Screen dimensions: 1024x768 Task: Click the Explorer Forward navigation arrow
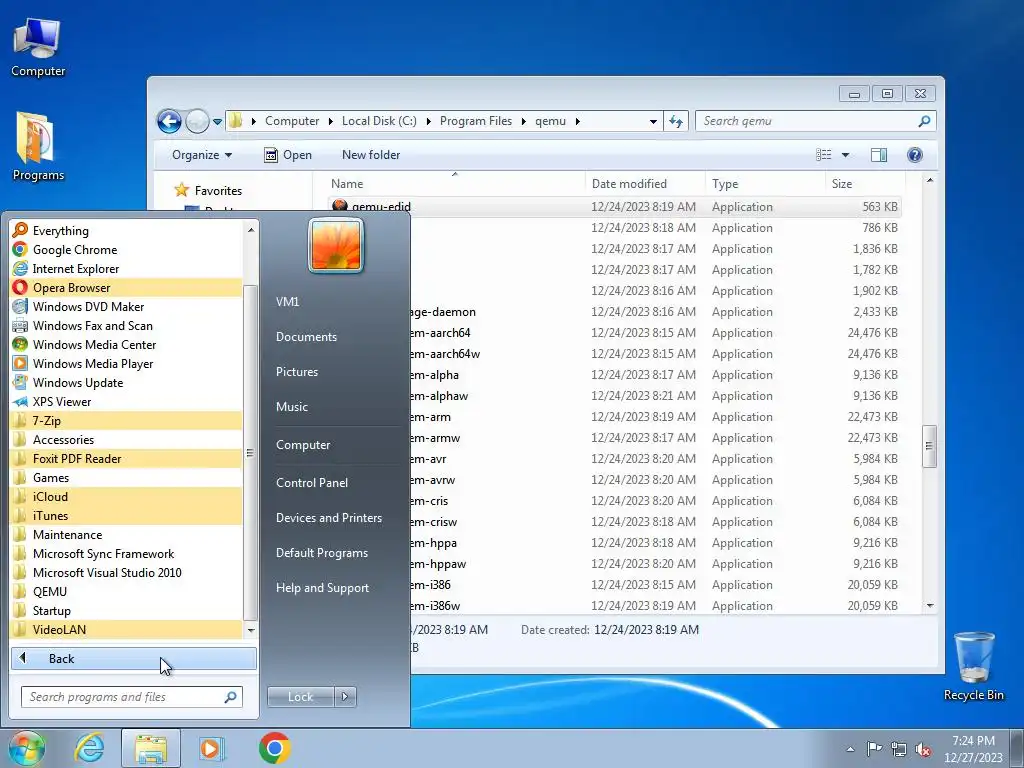pyautogui.click(x=197, y=121)
